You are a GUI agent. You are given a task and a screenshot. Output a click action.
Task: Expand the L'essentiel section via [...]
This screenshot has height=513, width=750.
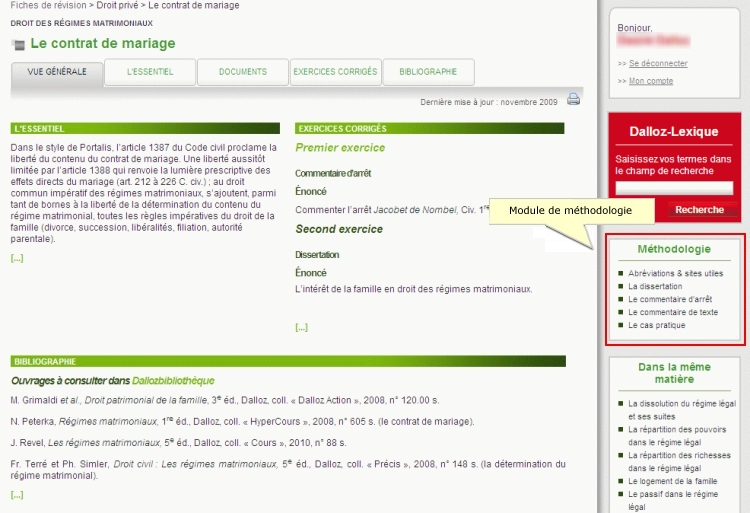(x=17, y=258)
